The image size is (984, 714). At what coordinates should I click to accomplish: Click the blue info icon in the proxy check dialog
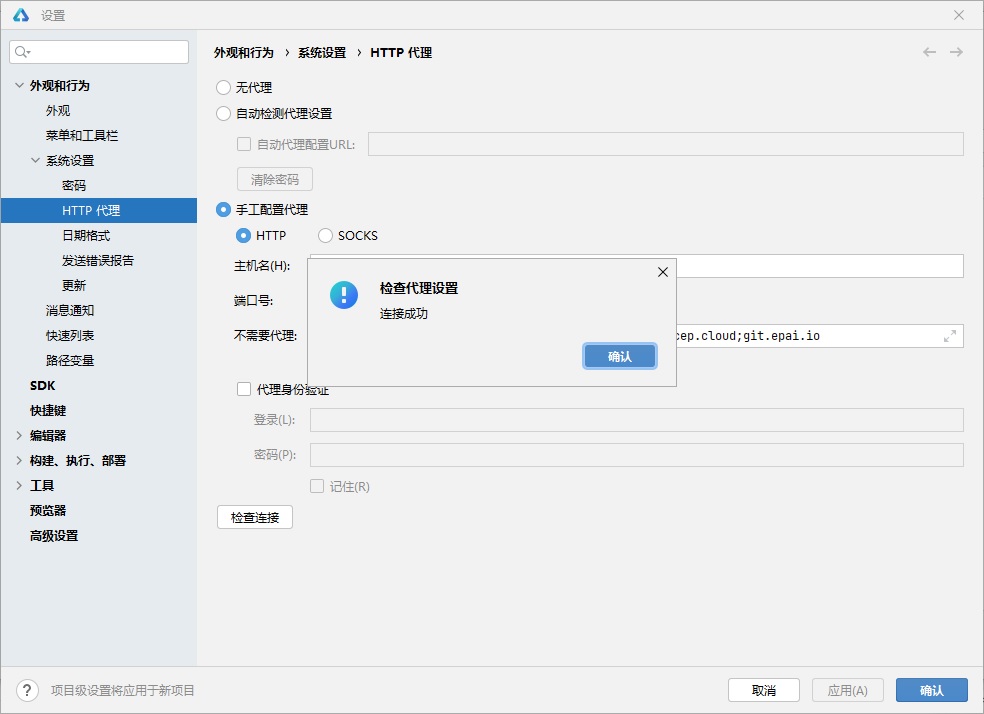tap(344, 294)
